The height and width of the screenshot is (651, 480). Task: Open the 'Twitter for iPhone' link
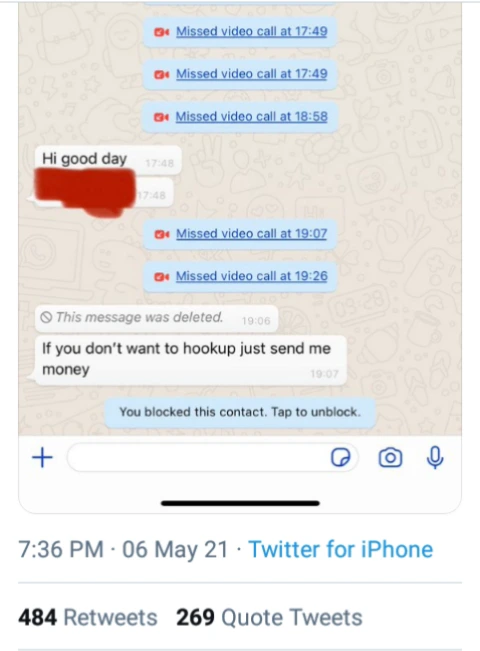[x=340, y=549]
